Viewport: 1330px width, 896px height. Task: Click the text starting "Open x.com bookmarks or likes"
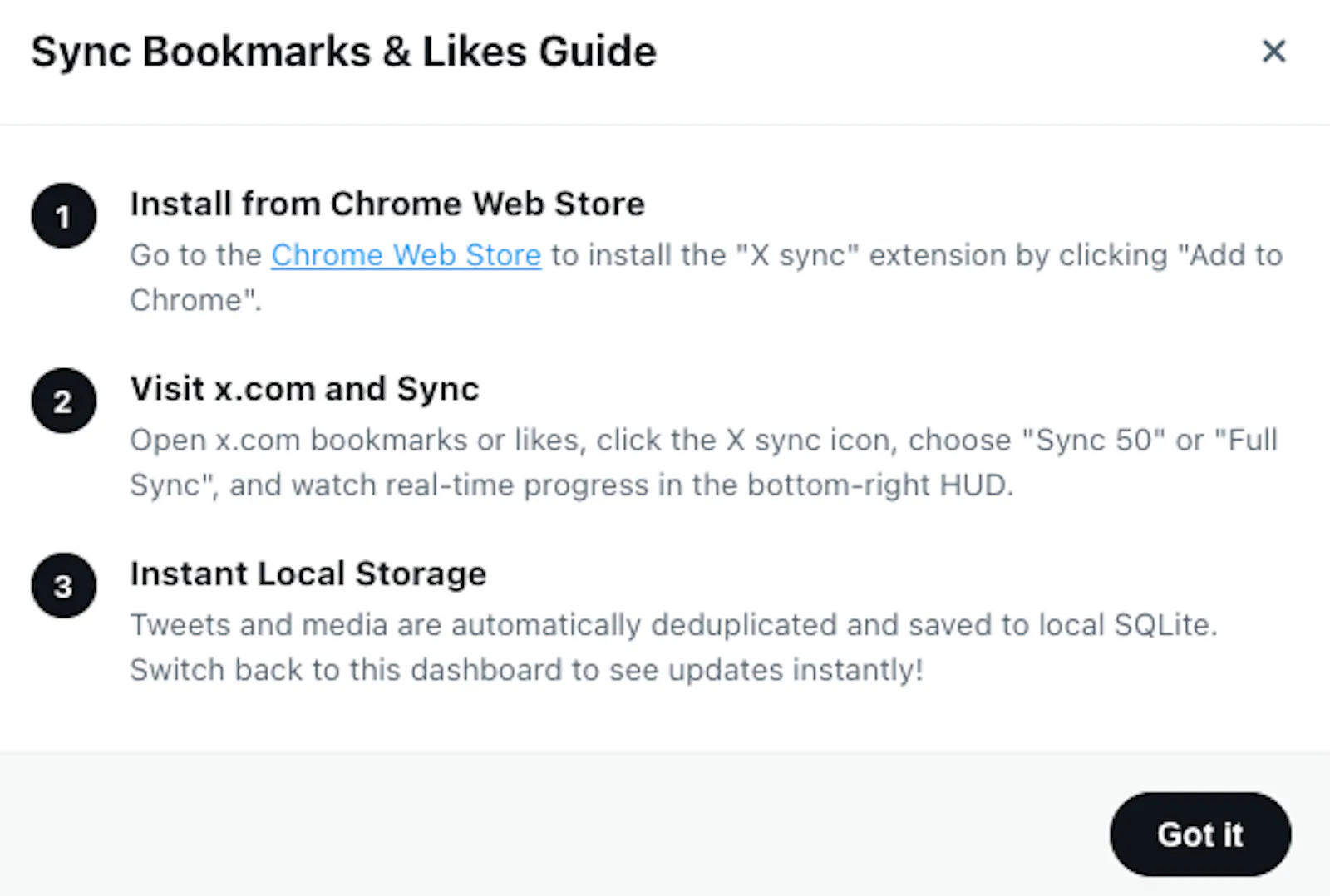tap(704, 462)
